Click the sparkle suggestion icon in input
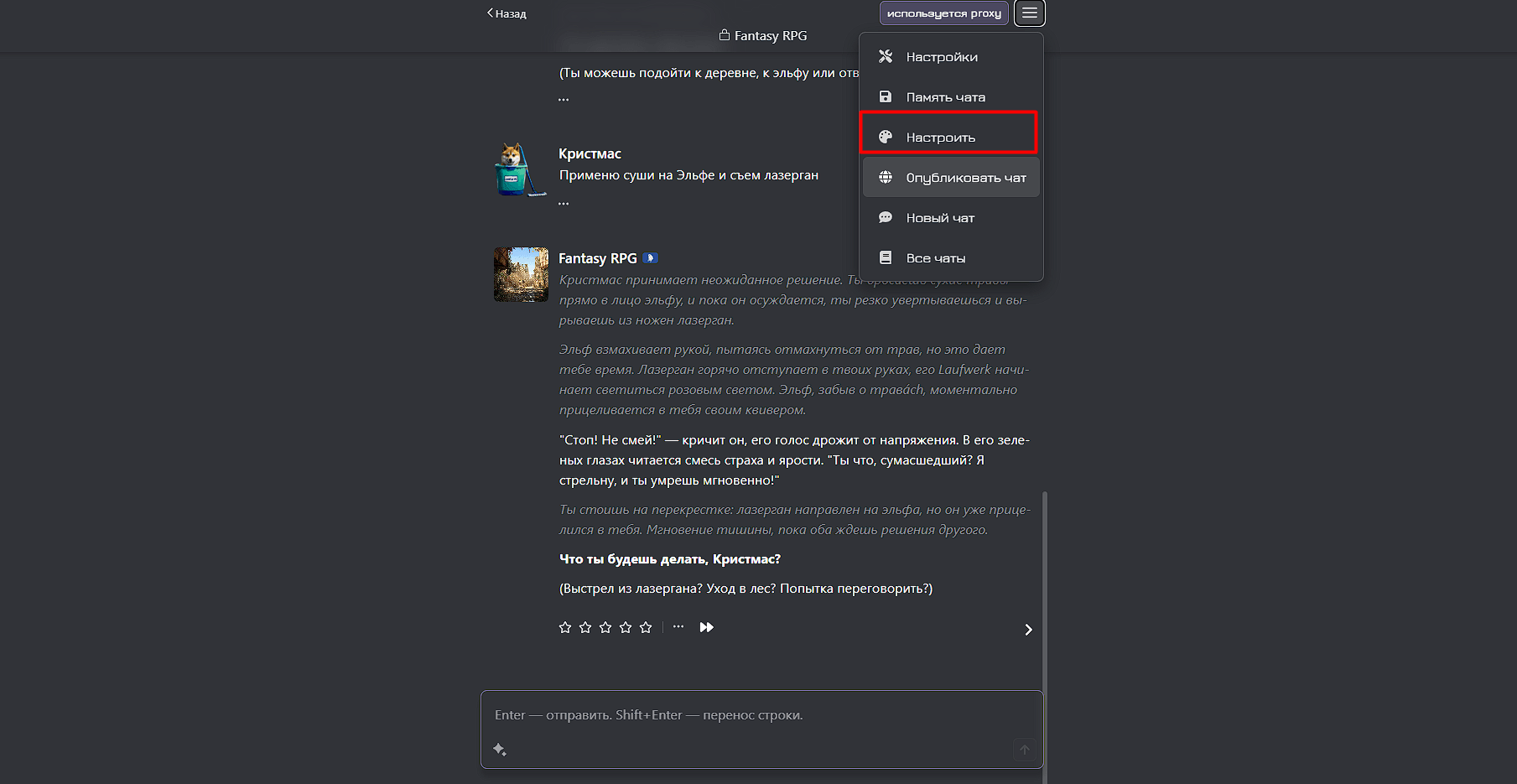Viewport: 1517px width, 784px height. [x=500, y=750]
